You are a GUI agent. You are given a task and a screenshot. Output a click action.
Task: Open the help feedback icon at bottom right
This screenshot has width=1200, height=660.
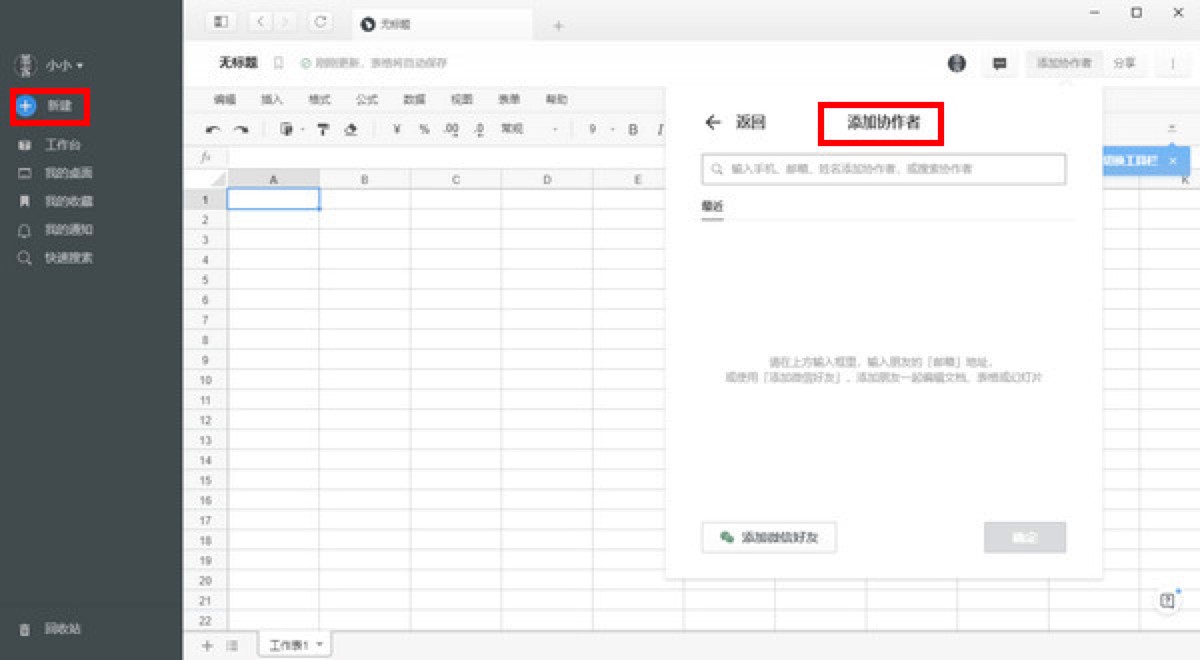point(1167,600)
